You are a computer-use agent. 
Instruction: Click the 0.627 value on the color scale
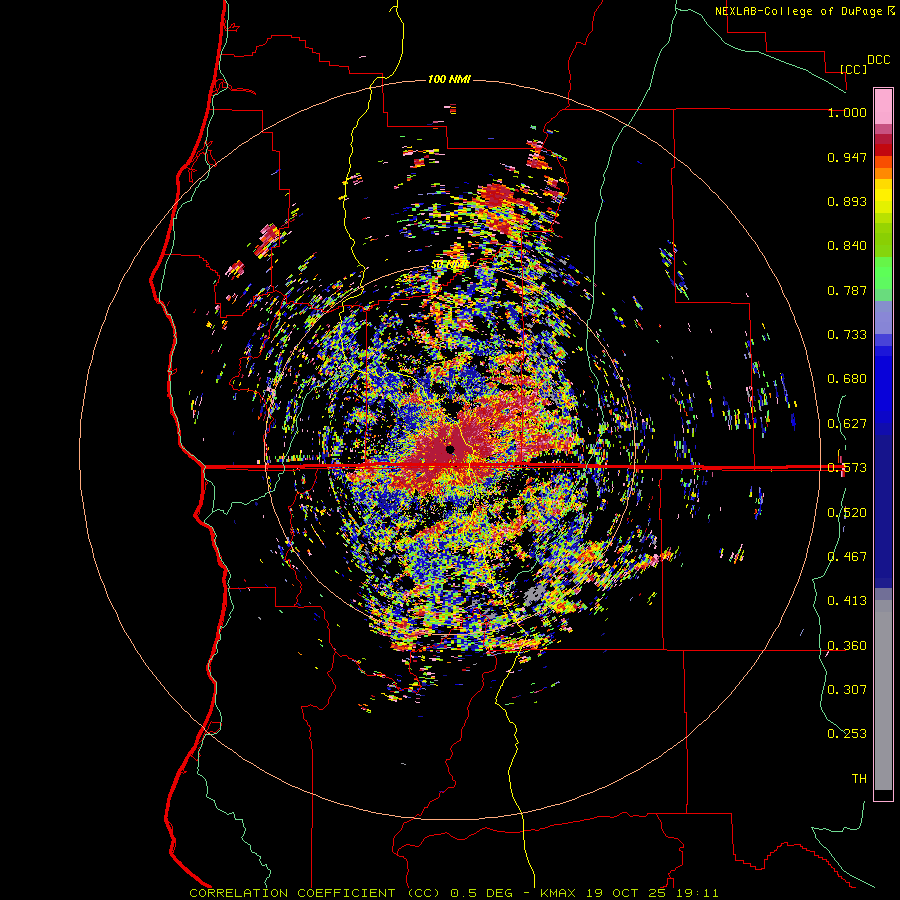pyautogui.click(x=847, y=424)
